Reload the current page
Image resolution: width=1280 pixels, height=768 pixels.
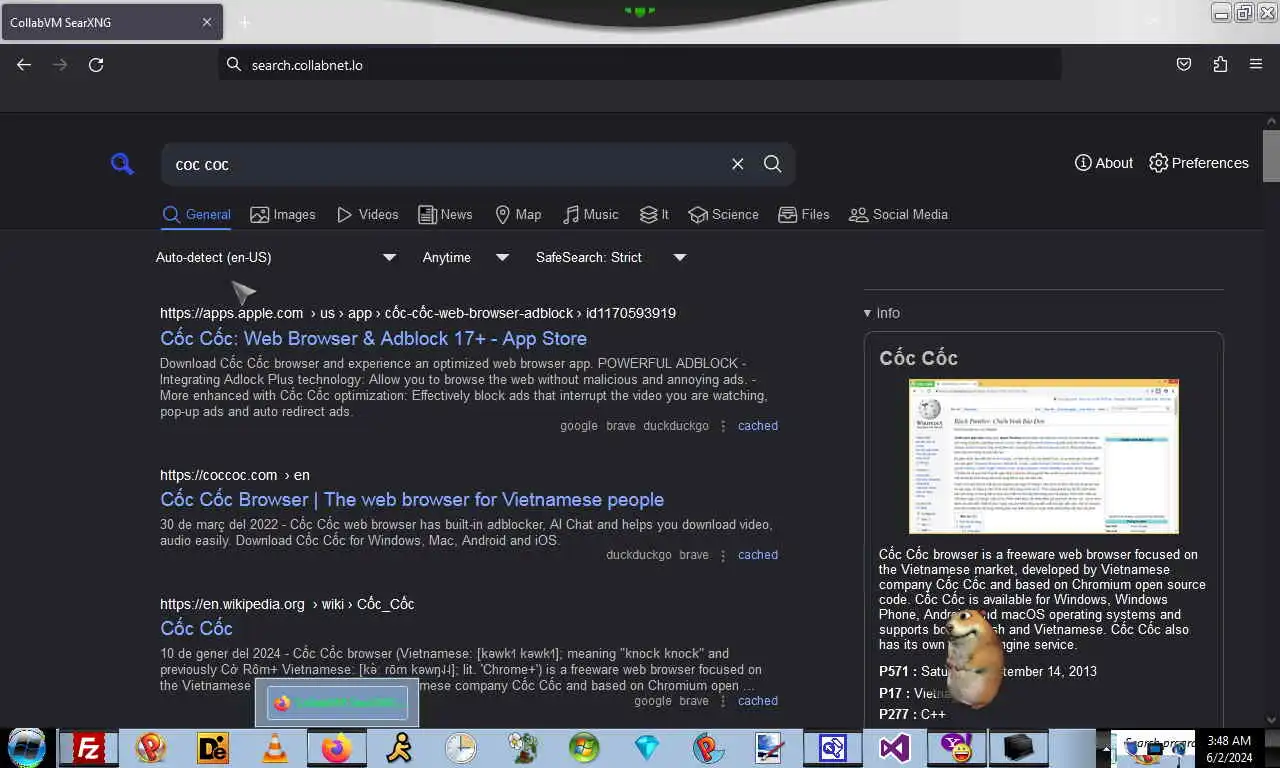coord(96,64)
